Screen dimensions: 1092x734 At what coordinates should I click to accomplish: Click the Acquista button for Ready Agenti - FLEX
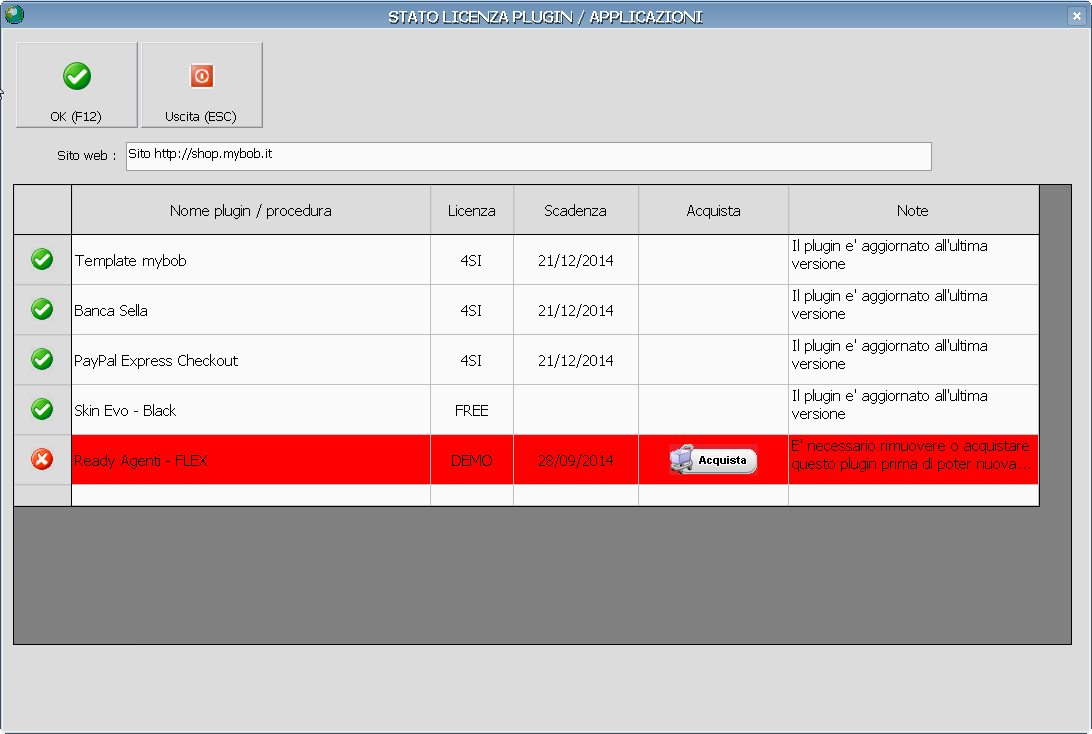[713, 460]
